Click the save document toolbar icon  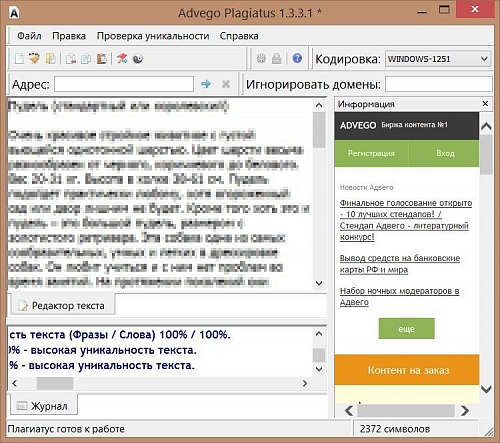(x=50, y=59)
